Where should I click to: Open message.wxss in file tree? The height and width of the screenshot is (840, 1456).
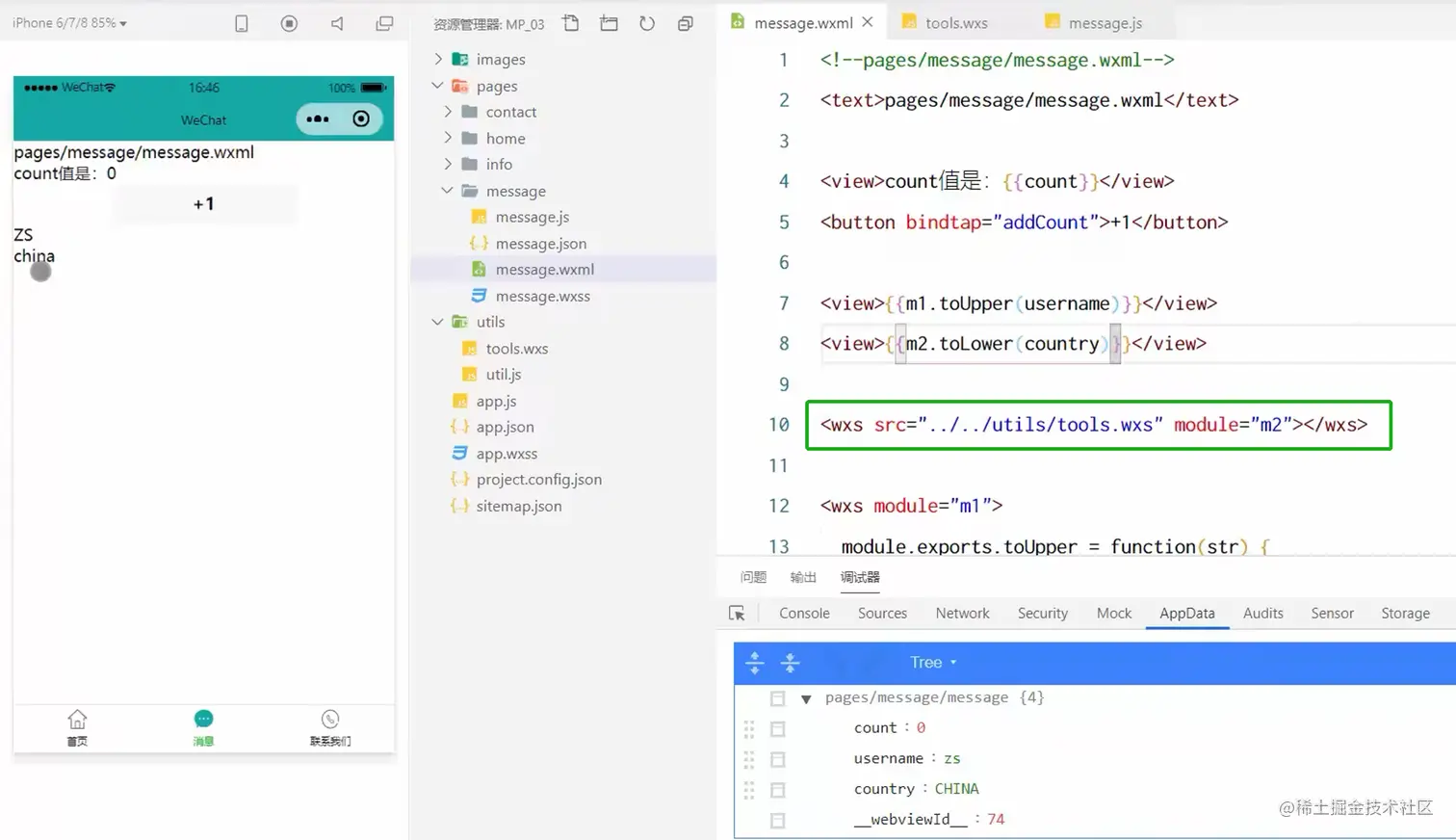[542, 296]
